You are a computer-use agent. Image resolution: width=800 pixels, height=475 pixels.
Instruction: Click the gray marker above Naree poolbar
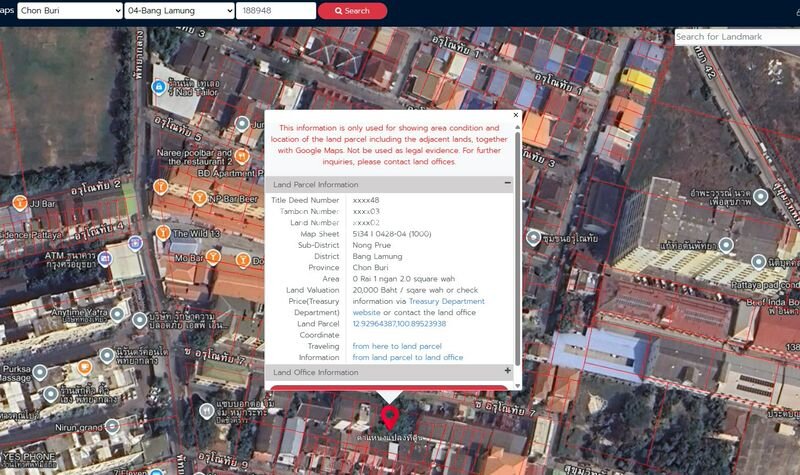[242, 123]
